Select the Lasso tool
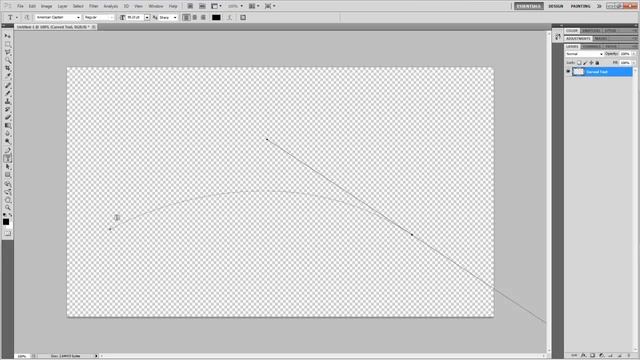 [x=7, y=53]
